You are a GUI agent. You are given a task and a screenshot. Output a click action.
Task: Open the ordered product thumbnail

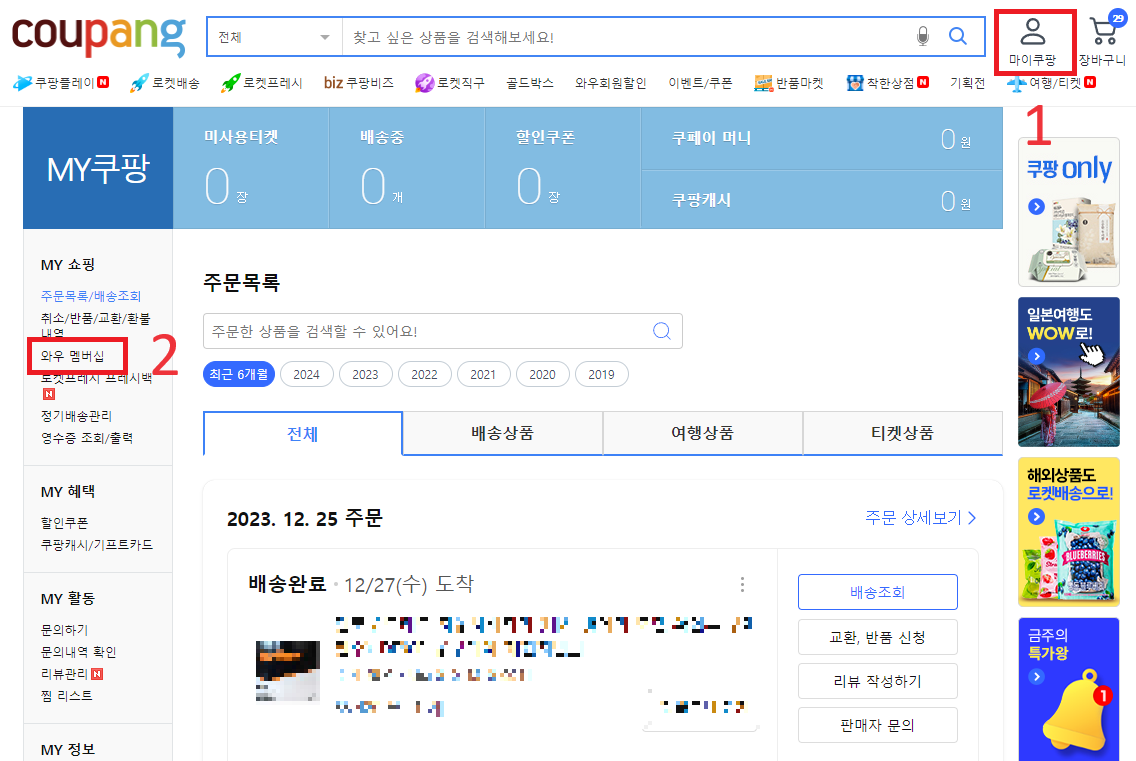[x=288, y=671]
